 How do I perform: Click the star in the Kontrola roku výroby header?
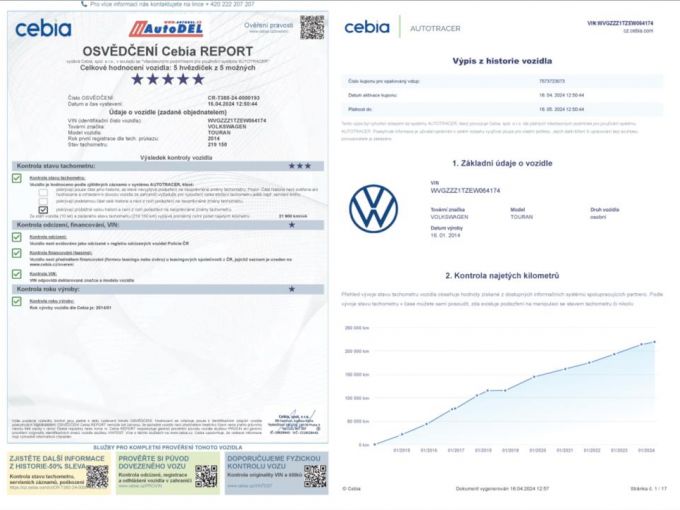[292, 289]
